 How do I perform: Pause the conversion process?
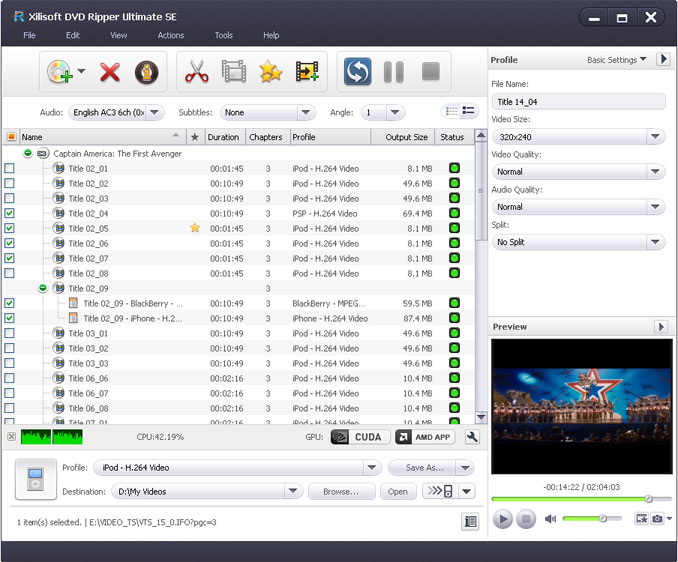pyautogui.click(x=394, y=72)
